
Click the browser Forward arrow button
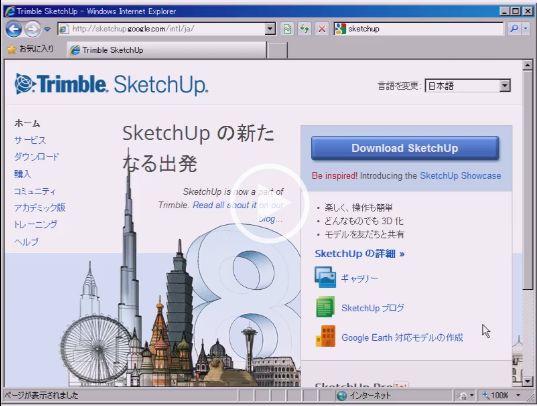pyautogui.click(x=33, y=29)
